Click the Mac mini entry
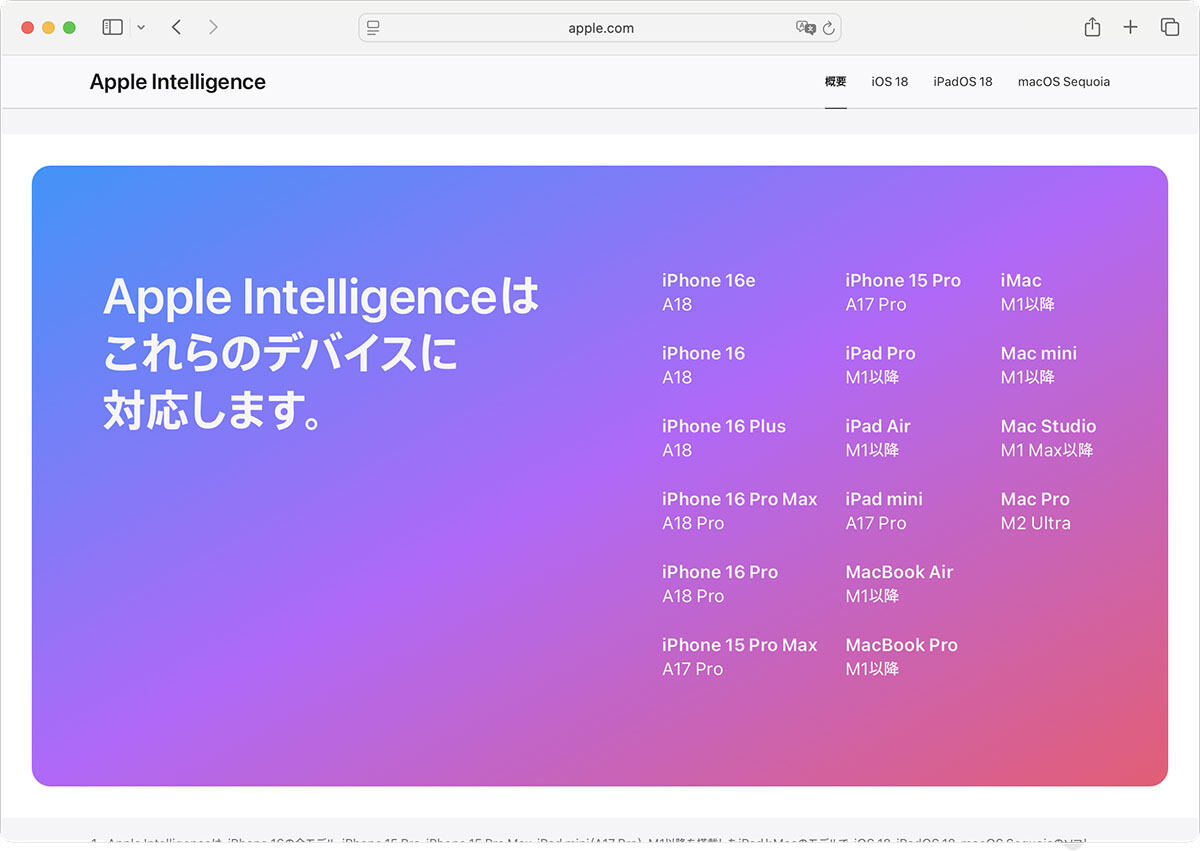Image resolution: width=1200 pixels, height=851 pixels. pos(1039,354)
